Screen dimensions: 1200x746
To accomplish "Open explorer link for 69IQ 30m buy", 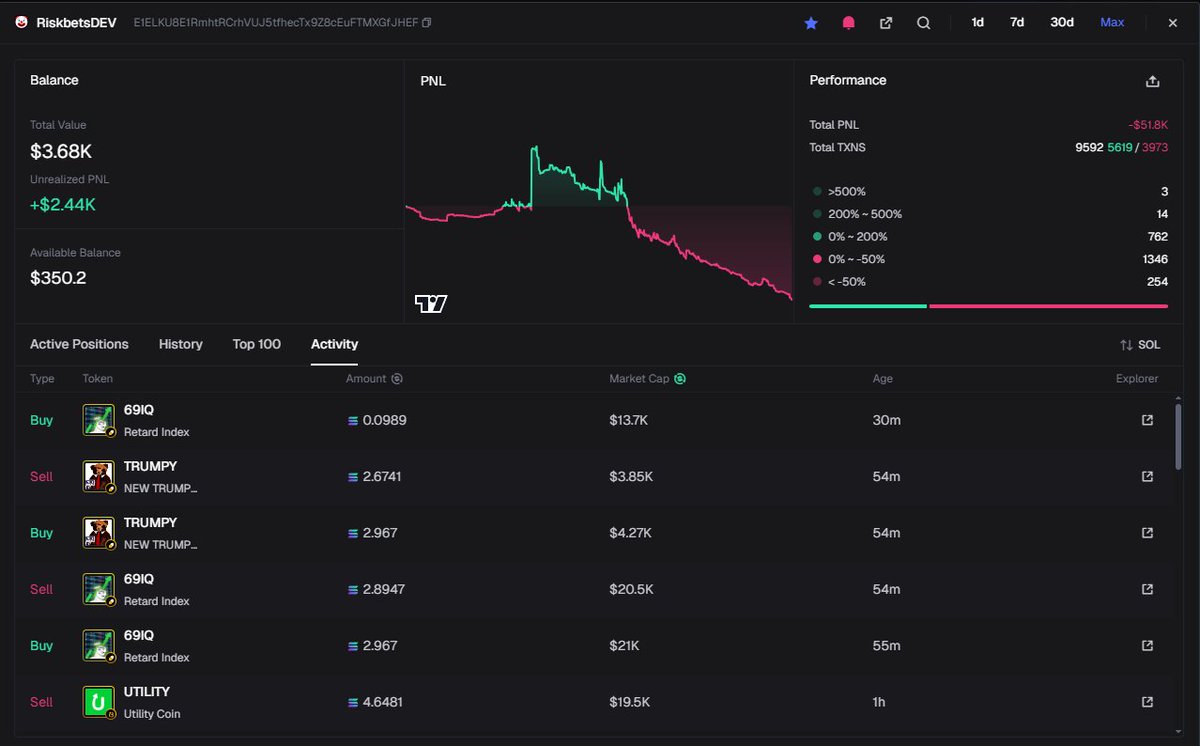I will point(1147,420).
